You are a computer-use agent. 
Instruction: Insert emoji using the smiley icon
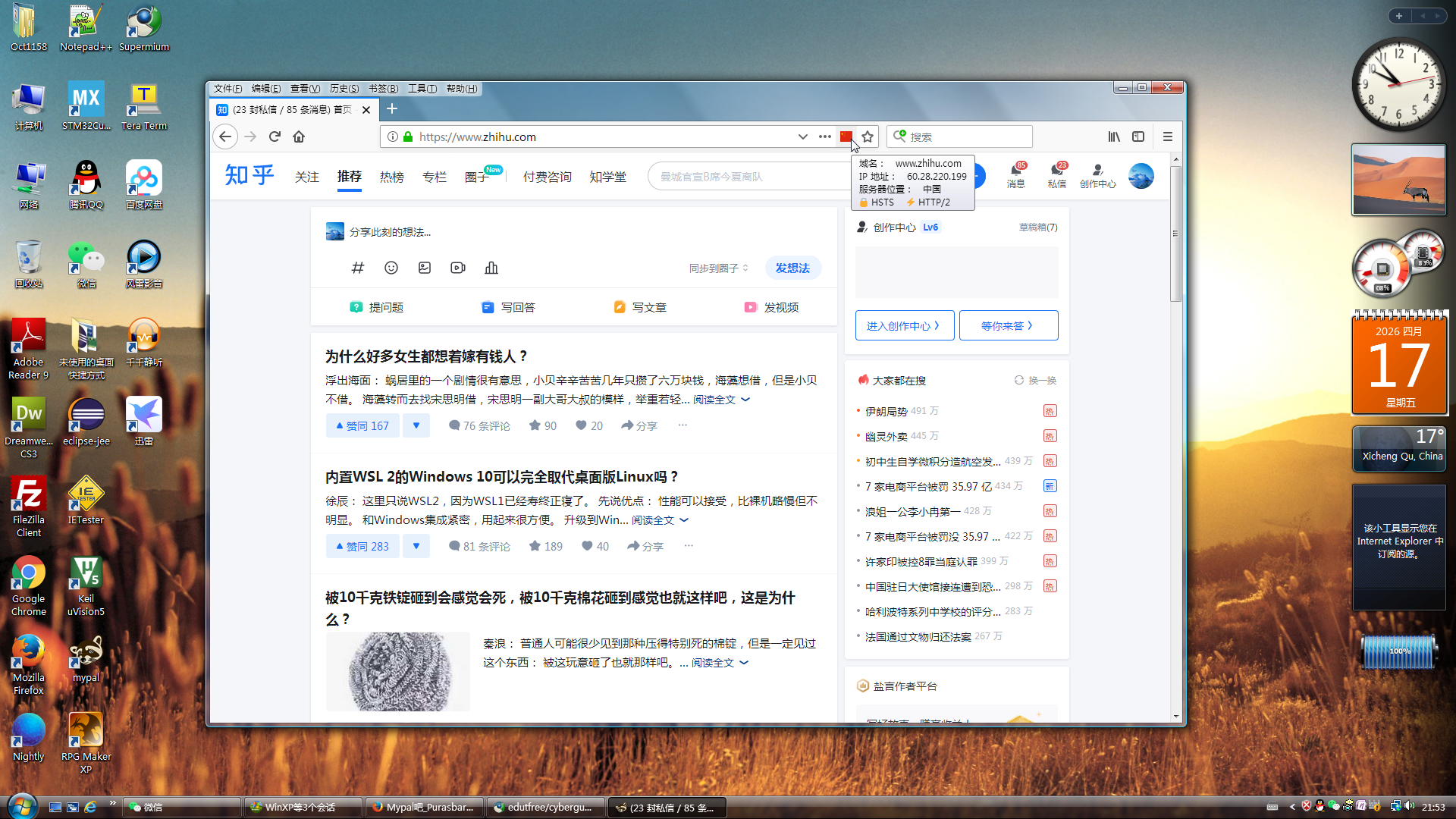pyautogui.click(x=391, y=268)
